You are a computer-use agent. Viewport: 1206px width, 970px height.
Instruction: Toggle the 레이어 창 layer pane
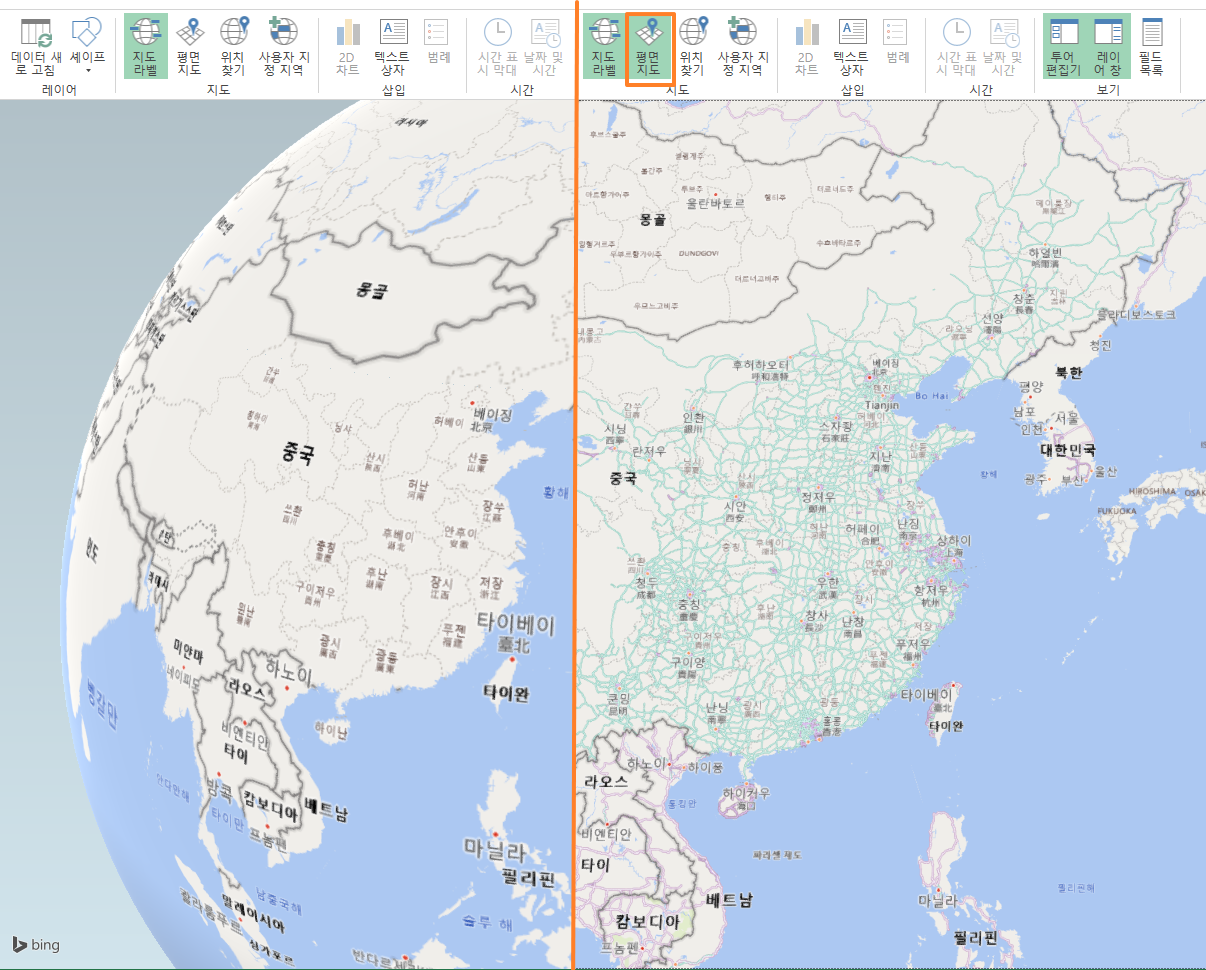coord(1109,47)
